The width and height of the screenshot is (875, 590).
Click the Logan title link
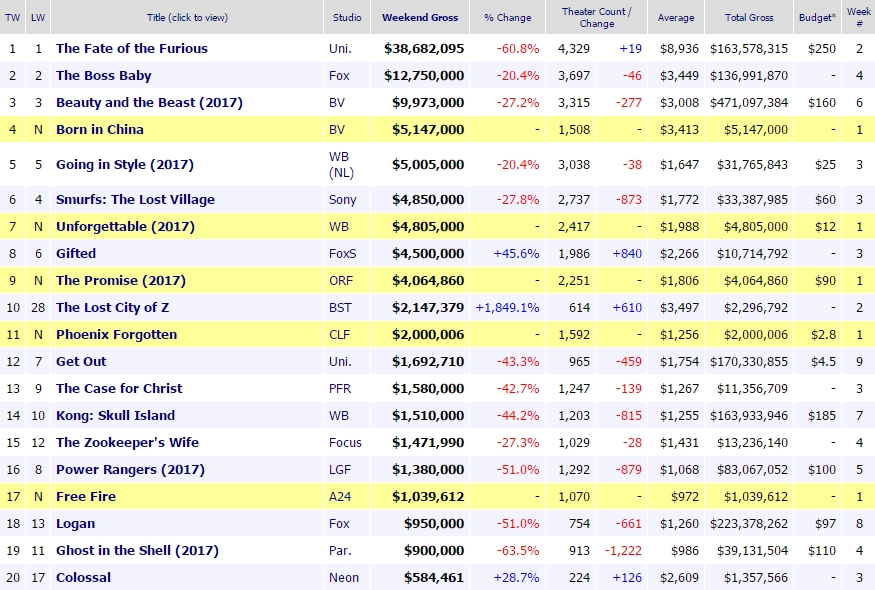click(x=75, y=524)
